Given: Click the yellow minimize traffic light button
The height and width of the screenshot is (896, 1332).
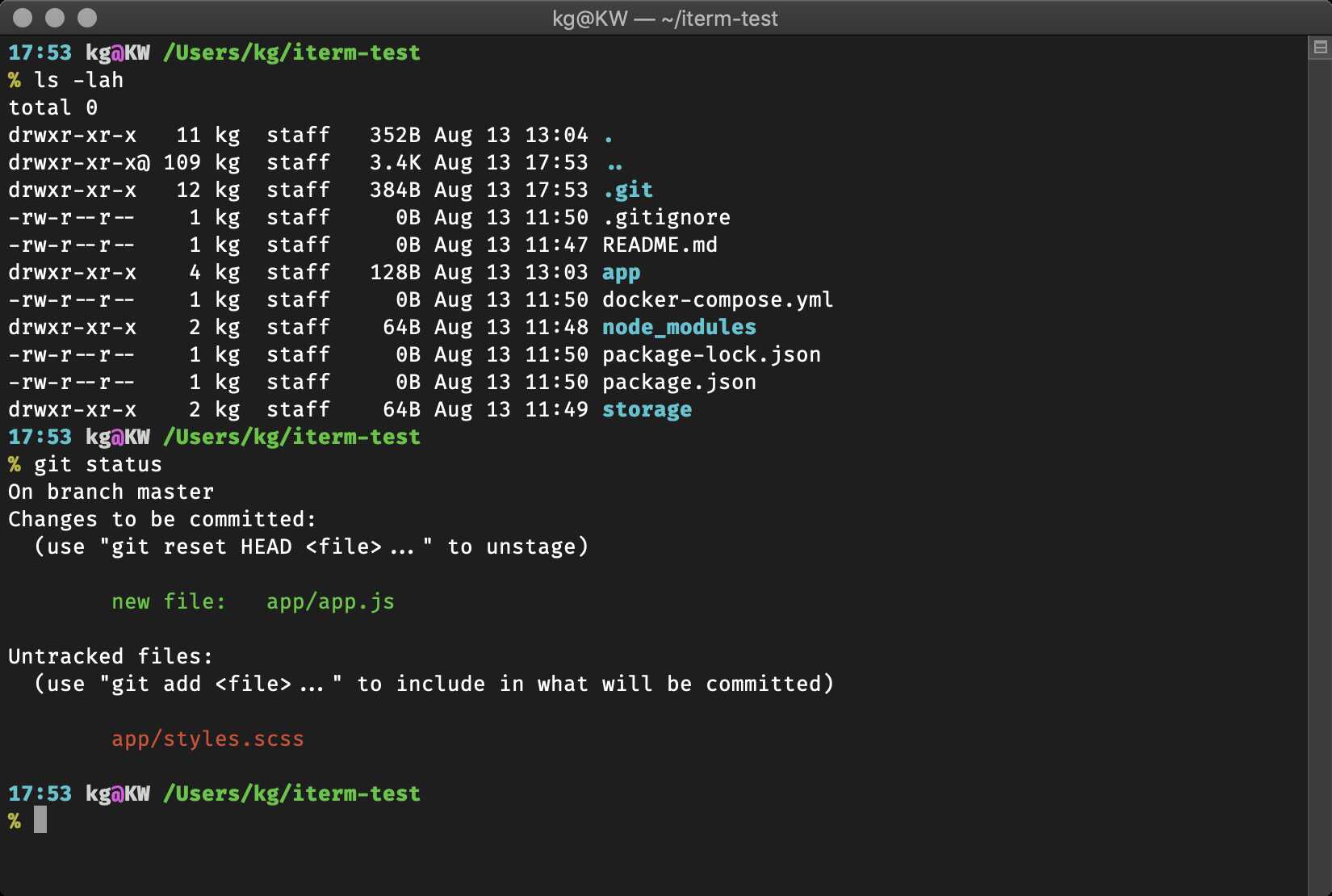Looking at the screenshot, I should 53,17.
